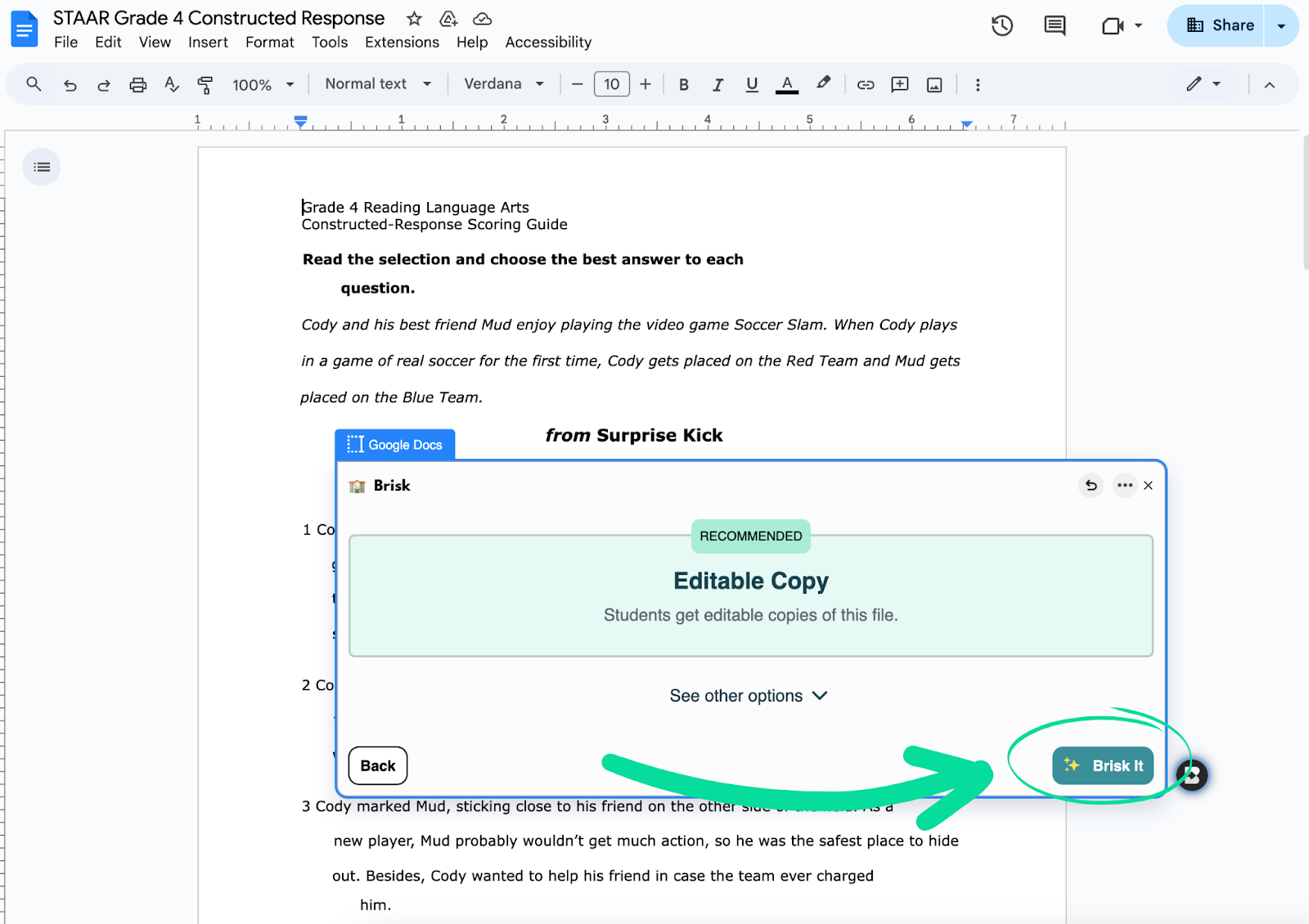Open the View menu
Image resolution: width=1309 pixels, height=924 pixels.
tap(155, 43)
